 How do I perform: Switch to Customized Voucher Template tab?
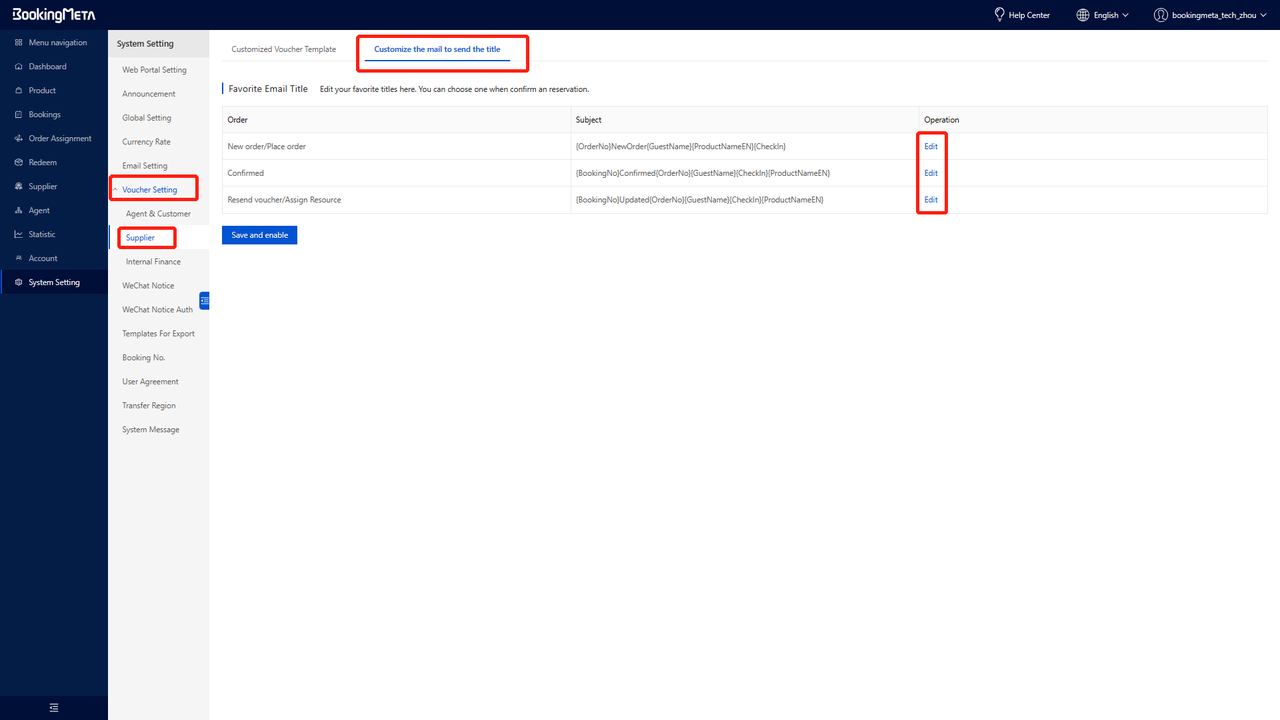click(284, 49)
